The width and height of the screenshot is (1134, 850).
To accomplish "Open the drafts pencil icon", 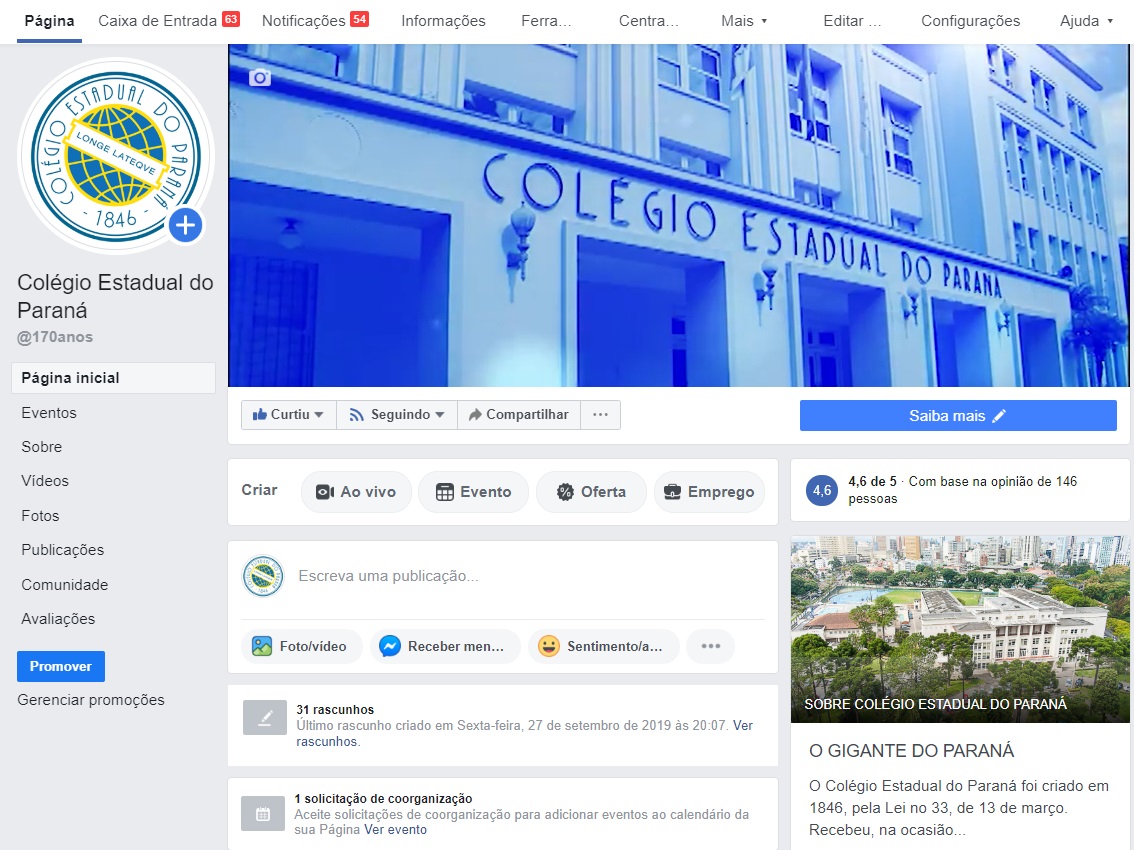I will tap(265, 718).
